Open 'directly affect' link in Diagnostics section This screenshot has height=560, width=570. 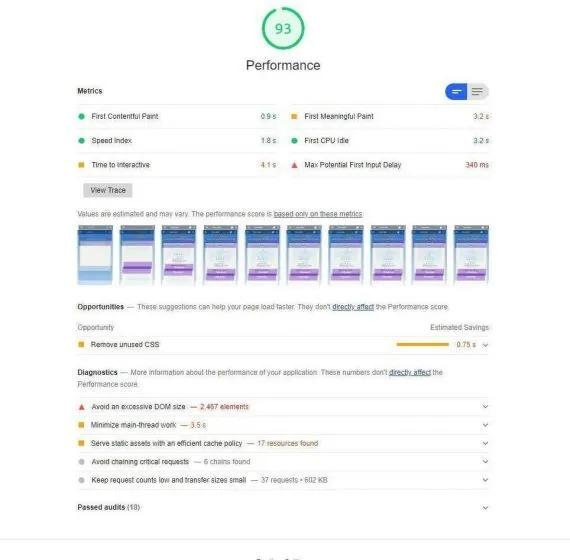pos(410,372)
